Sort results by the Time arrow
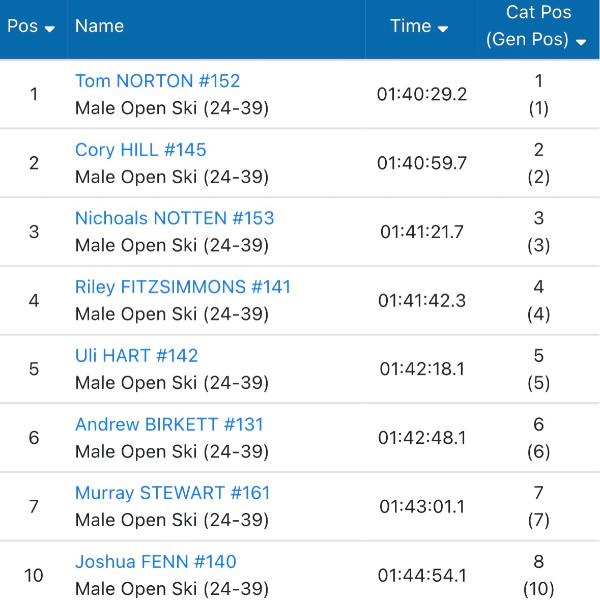The width and height of the screenshot is (600, 600). point(444,28)
